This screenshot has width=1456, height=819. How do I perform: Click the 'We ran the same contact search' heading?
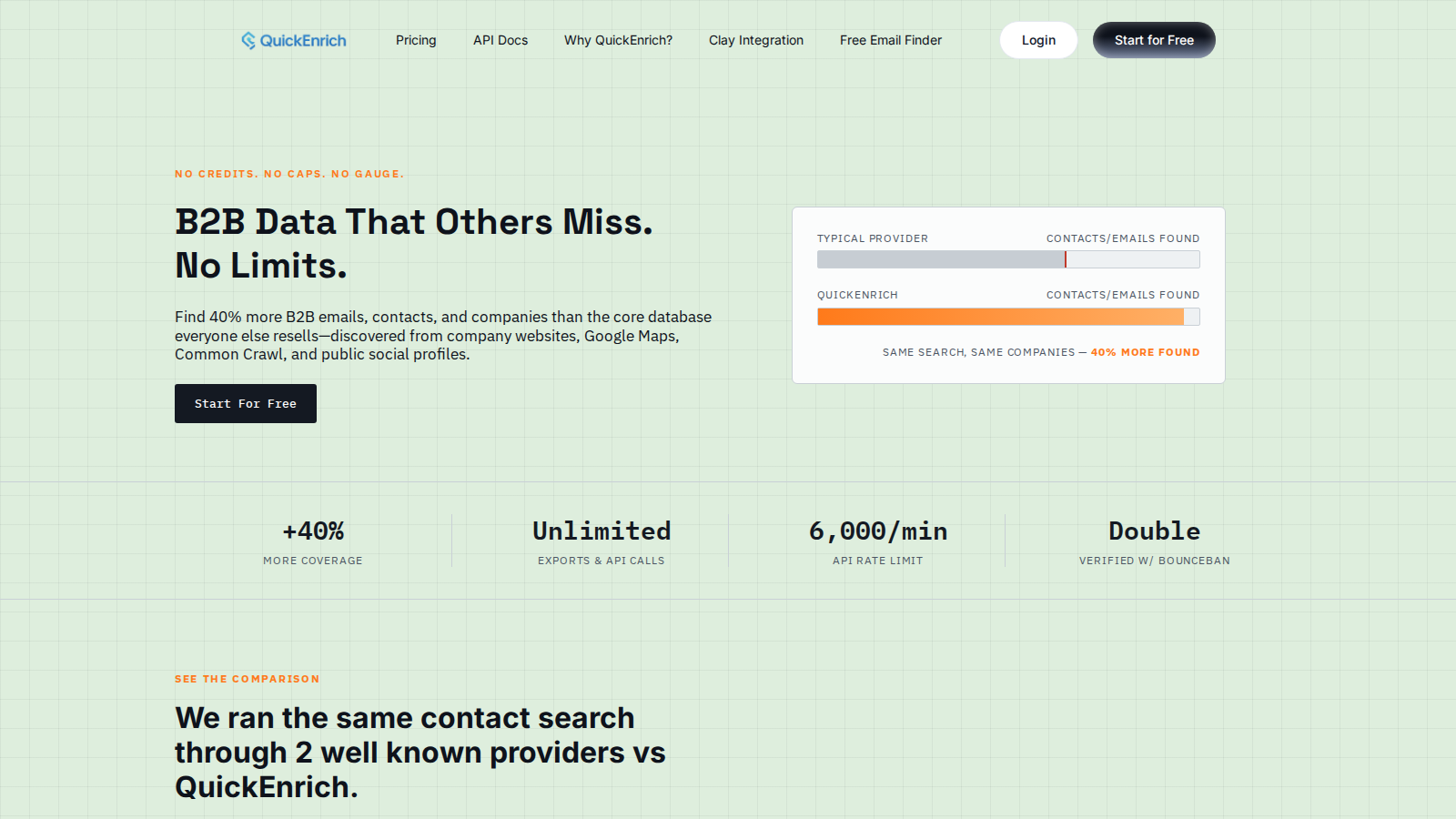coord(420,753)
